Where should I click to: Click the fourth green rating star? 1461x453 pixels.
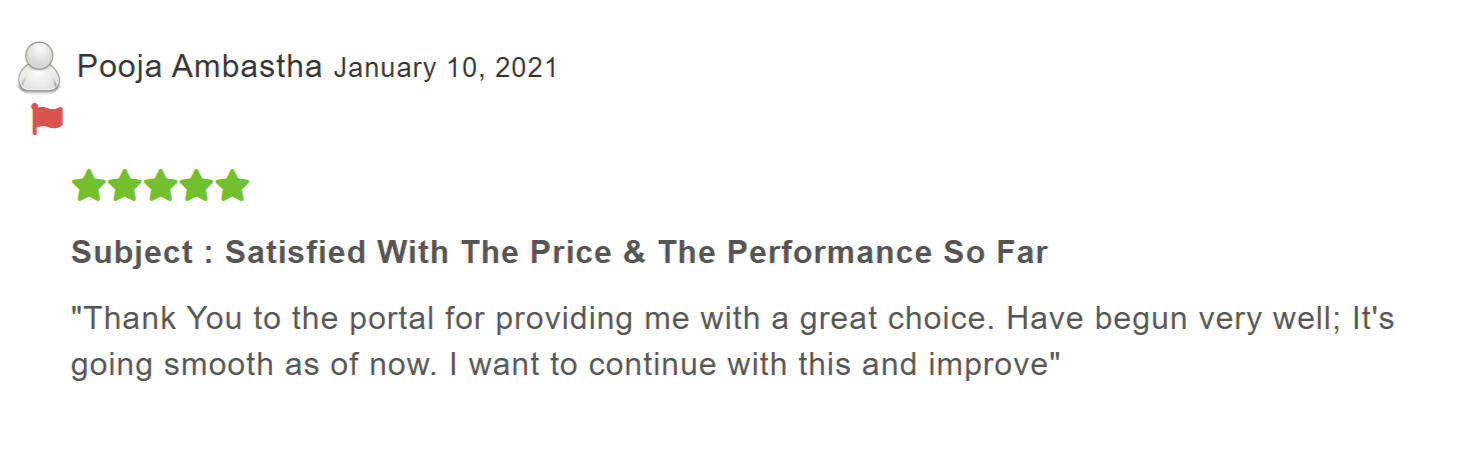197,186
